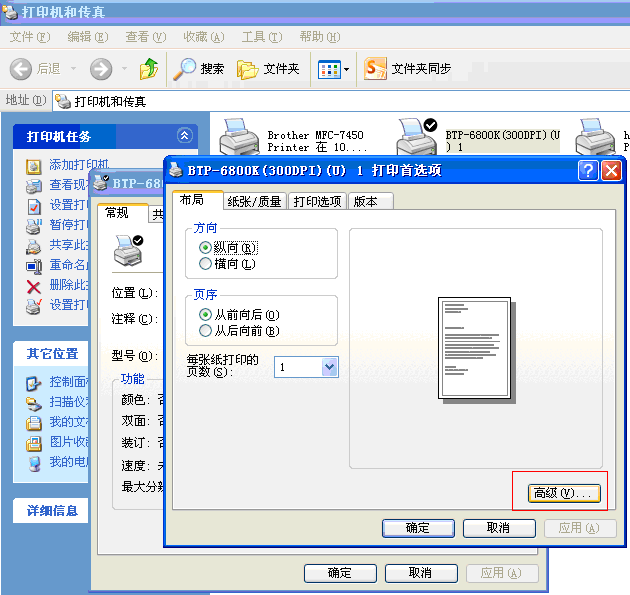Click 取消 in print preferences dialog
The image size is (630, 595).
(499, 528)
